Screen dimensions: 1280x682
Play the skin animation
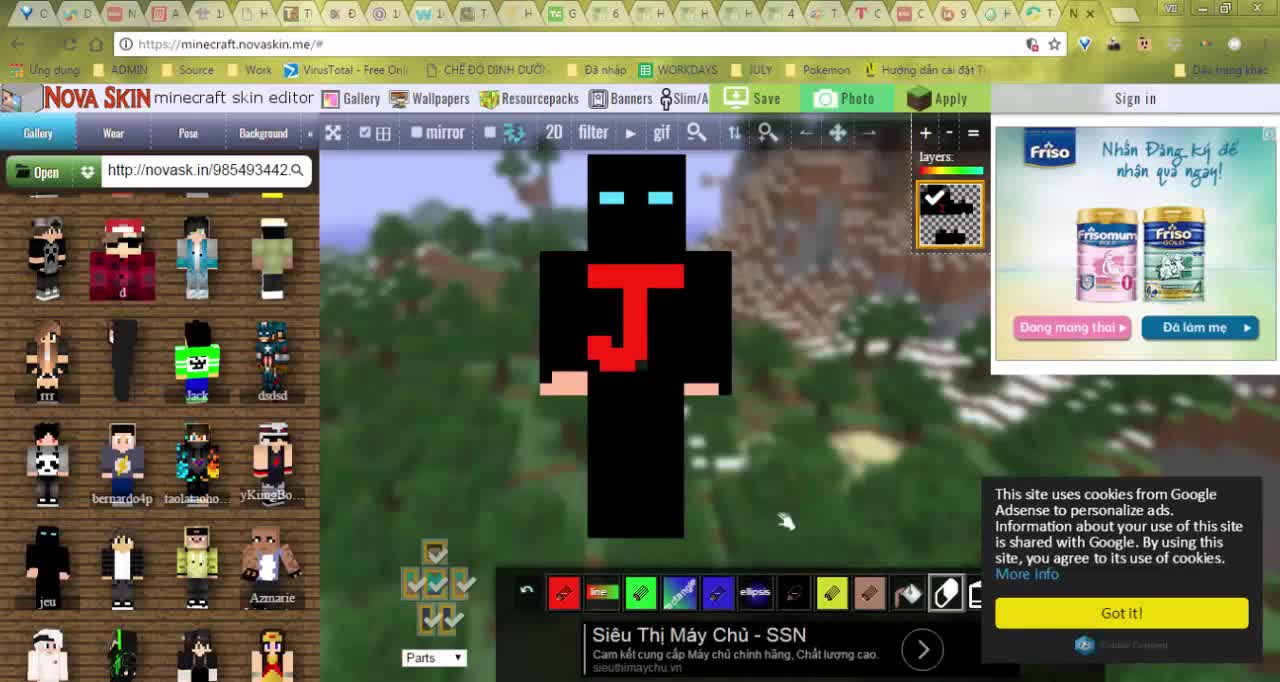click(630, 133)
